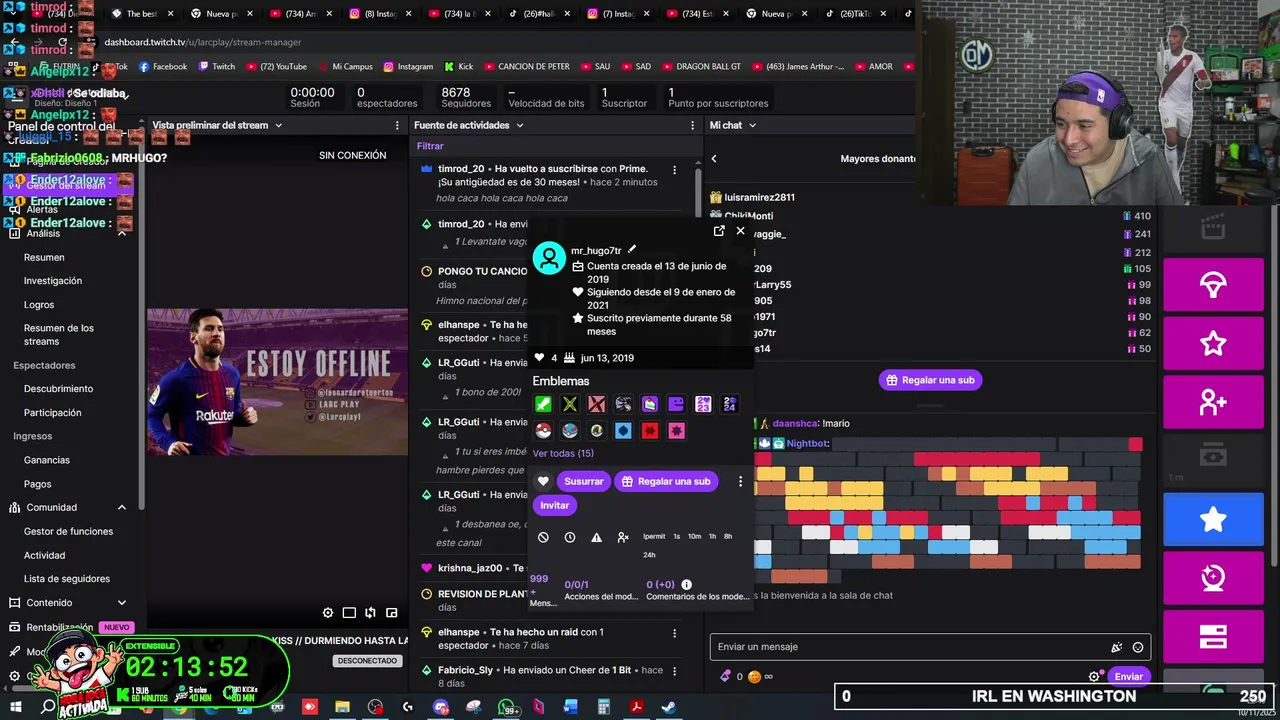Image resolution: width=1280 pixels, height=720 pixels.
Task: Click the timeout clock icon in card
Action: click(570, 537)
